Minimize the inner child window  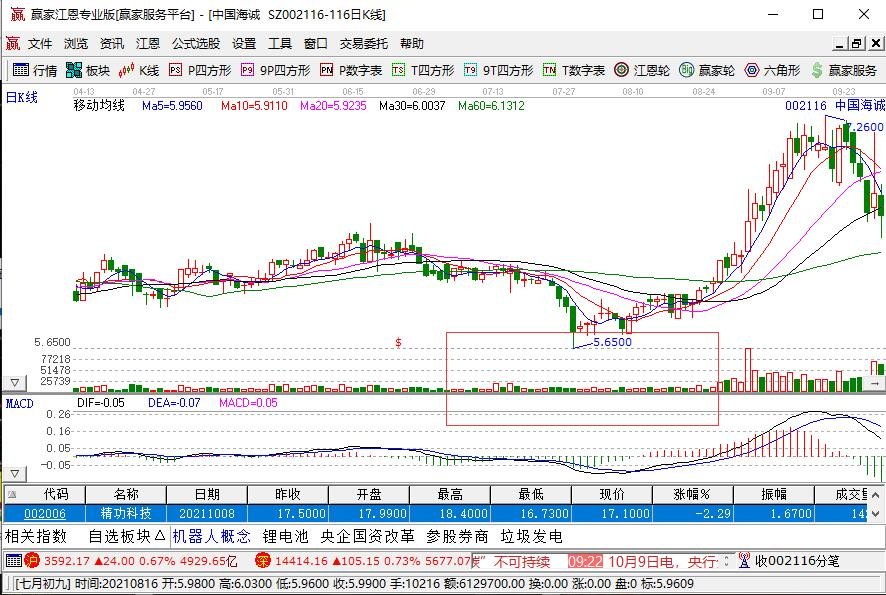(x=840, y=44)
